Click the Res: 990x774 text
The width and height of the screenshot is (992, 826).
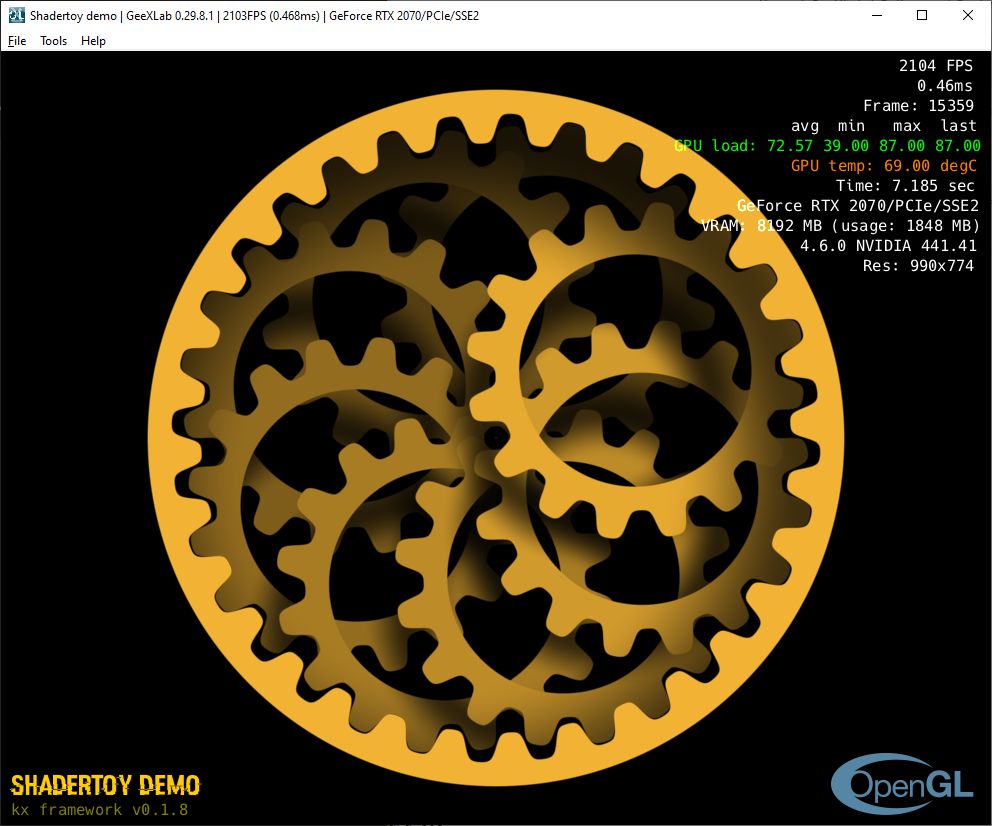tap(918, 266)
